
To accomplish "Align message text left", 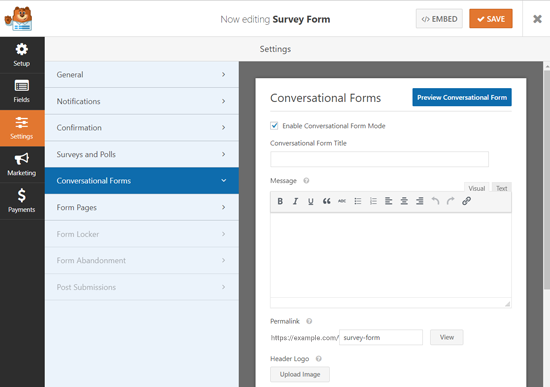I will click(388, 201).
